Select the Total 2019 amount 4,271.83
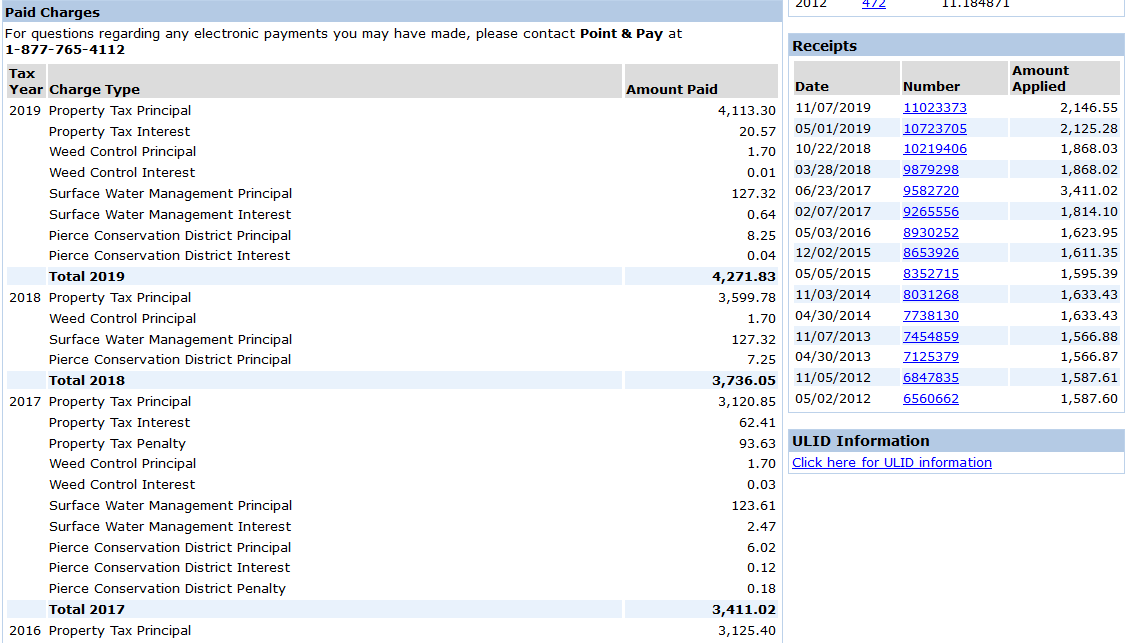The height and width of the screenshot is (643, 1131). (x=744, y=276)
